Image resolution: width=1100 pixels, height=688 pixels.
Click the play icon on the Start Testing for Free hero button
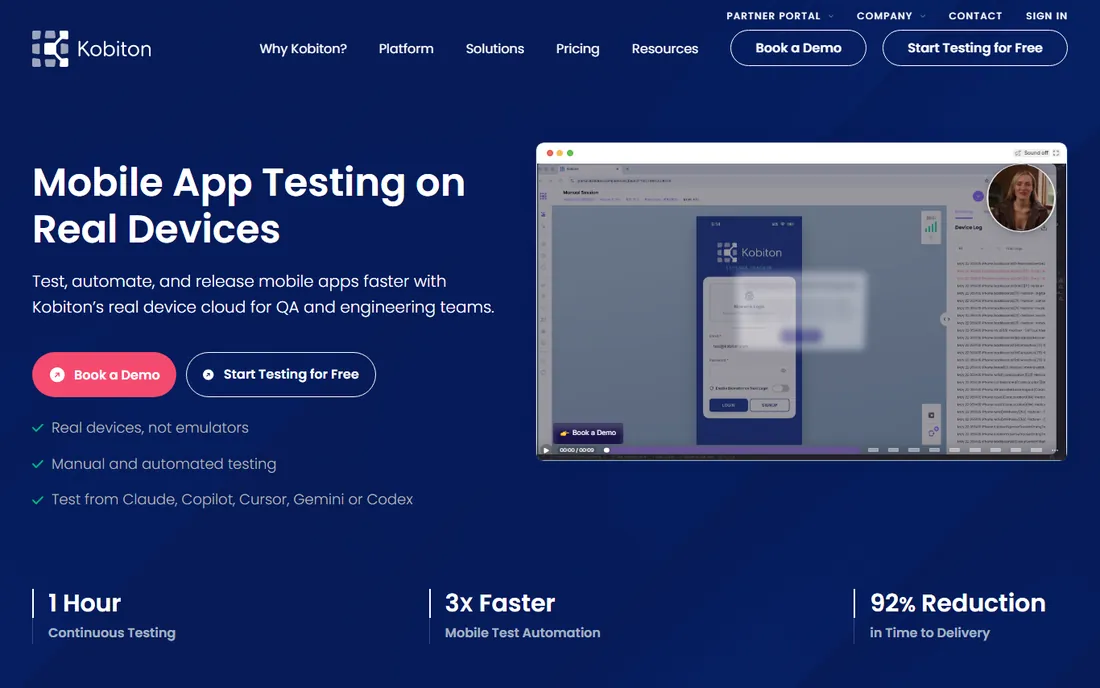pos(208,375)
